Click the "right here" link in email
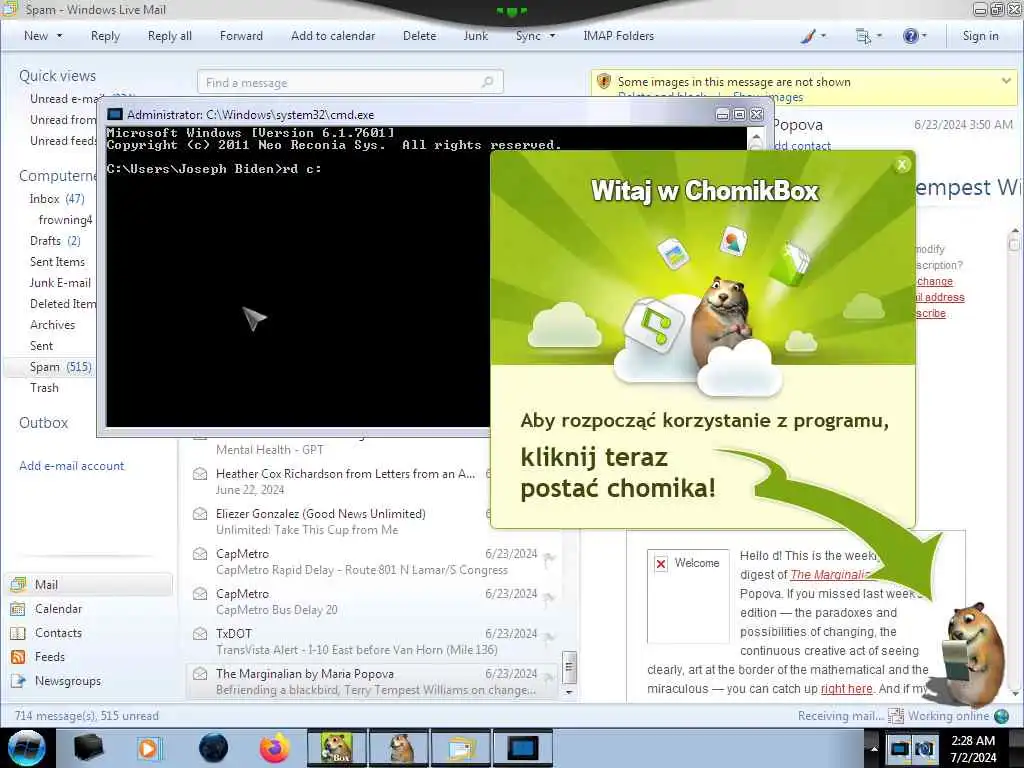 846,688
